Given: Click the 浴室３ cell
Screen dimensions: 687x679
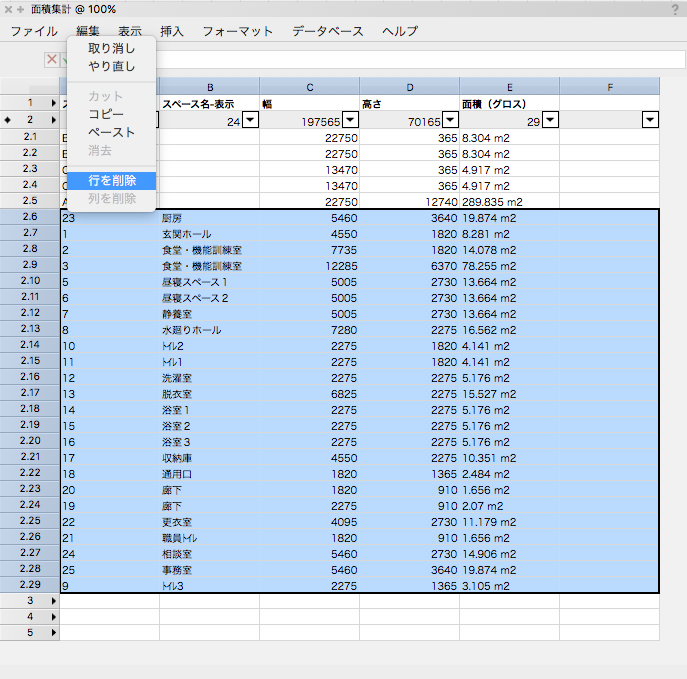Looking at the screenshot, I should (209, 442).
